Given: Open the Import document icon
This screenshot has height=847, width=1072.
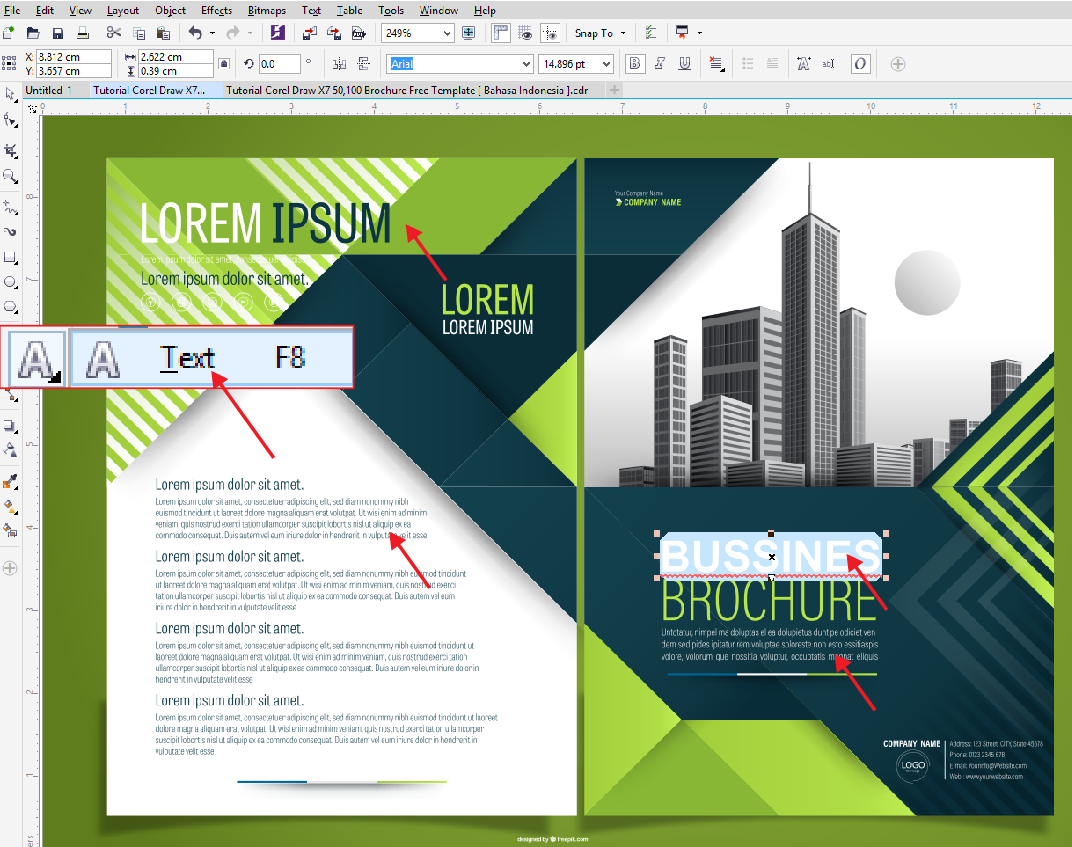Looking at the screenshot, I should point(308,32).
